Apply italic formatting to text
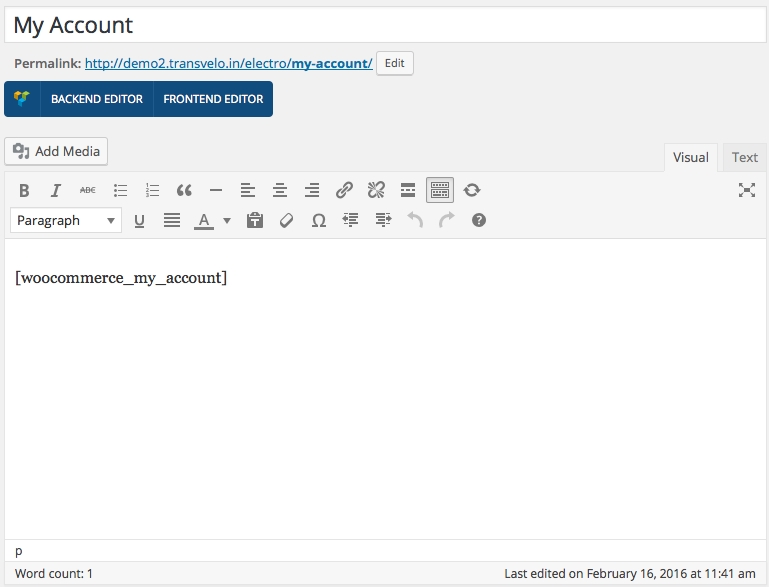This screenshot has height=587, width=769. (56, 190)
